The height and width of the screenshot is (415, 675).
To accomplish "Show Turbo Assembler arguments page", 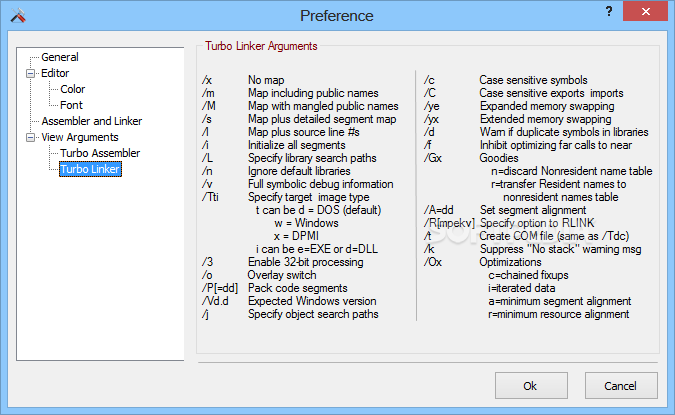I will tap(100, 153).
